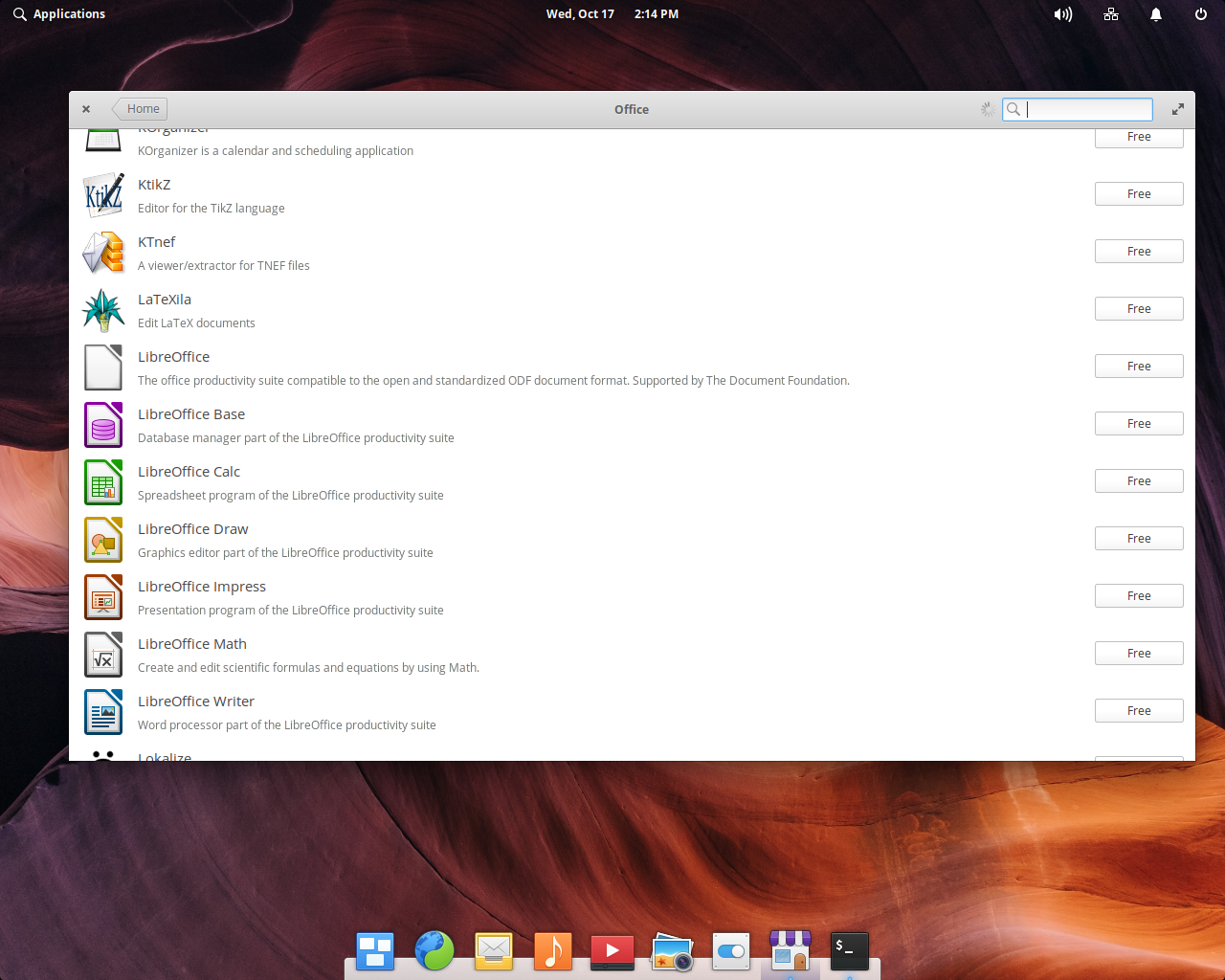Open the Applications menu

click(59, 14)
